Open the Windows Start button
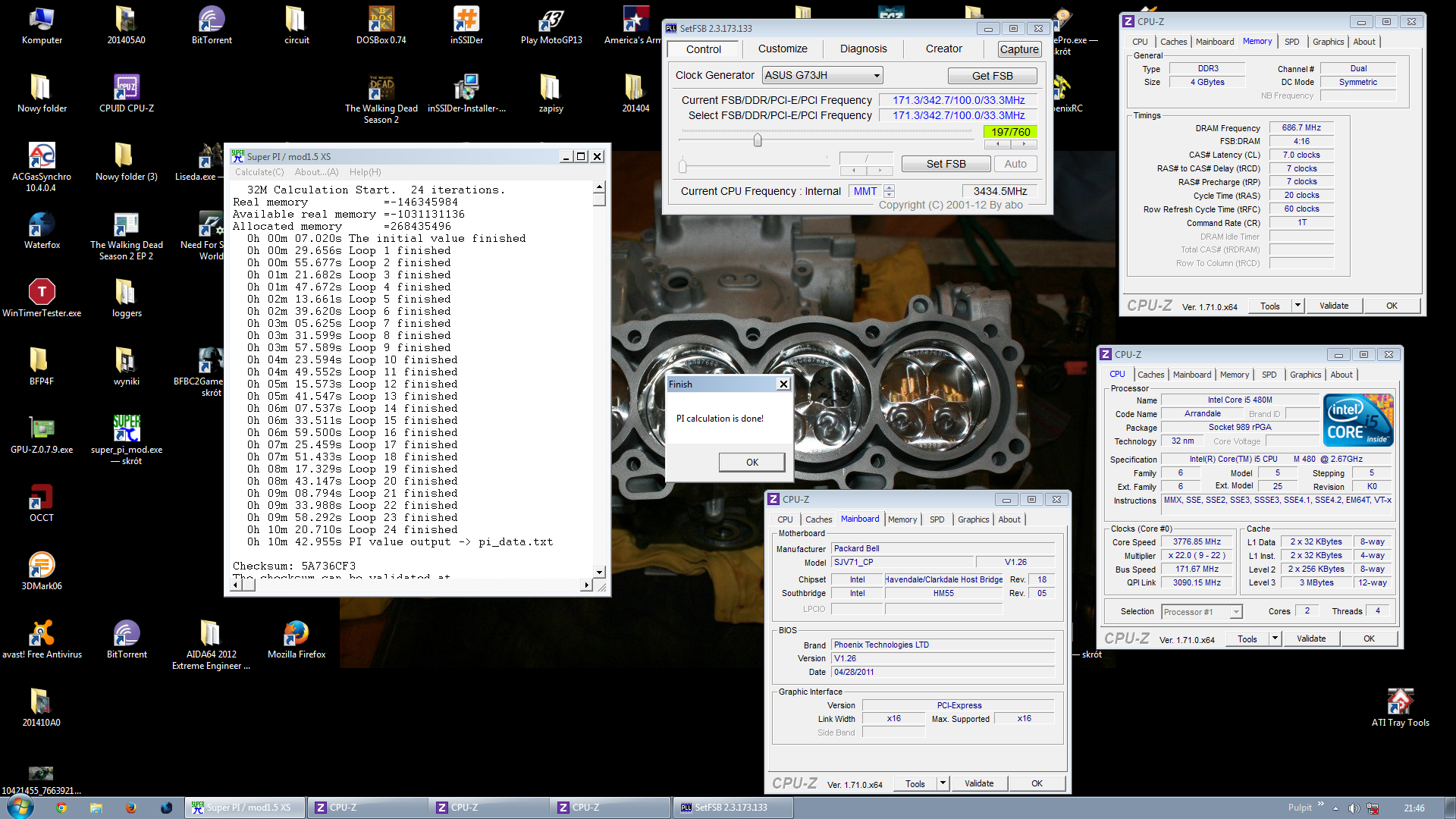The width and height of the screenshot is (1456, 819). click(x=20, y=807)
